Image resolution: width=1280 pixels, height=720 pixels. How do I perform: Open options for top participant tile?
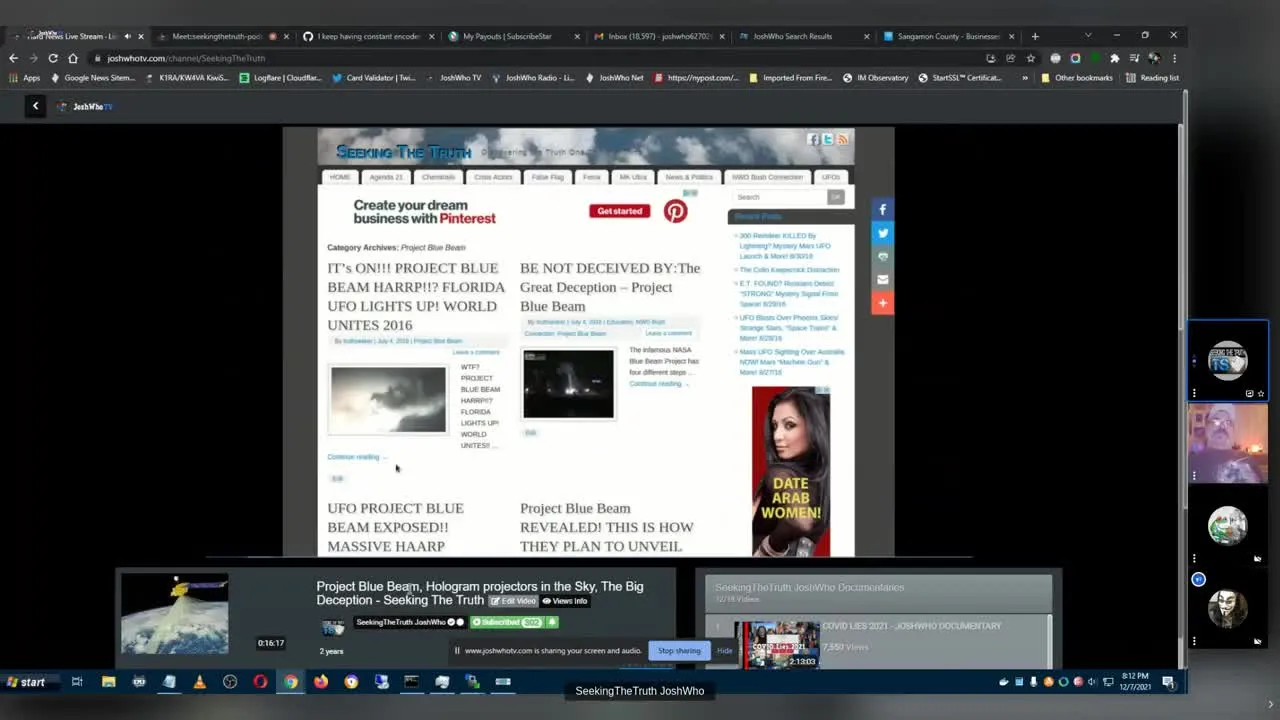(x=1194, y=393)
